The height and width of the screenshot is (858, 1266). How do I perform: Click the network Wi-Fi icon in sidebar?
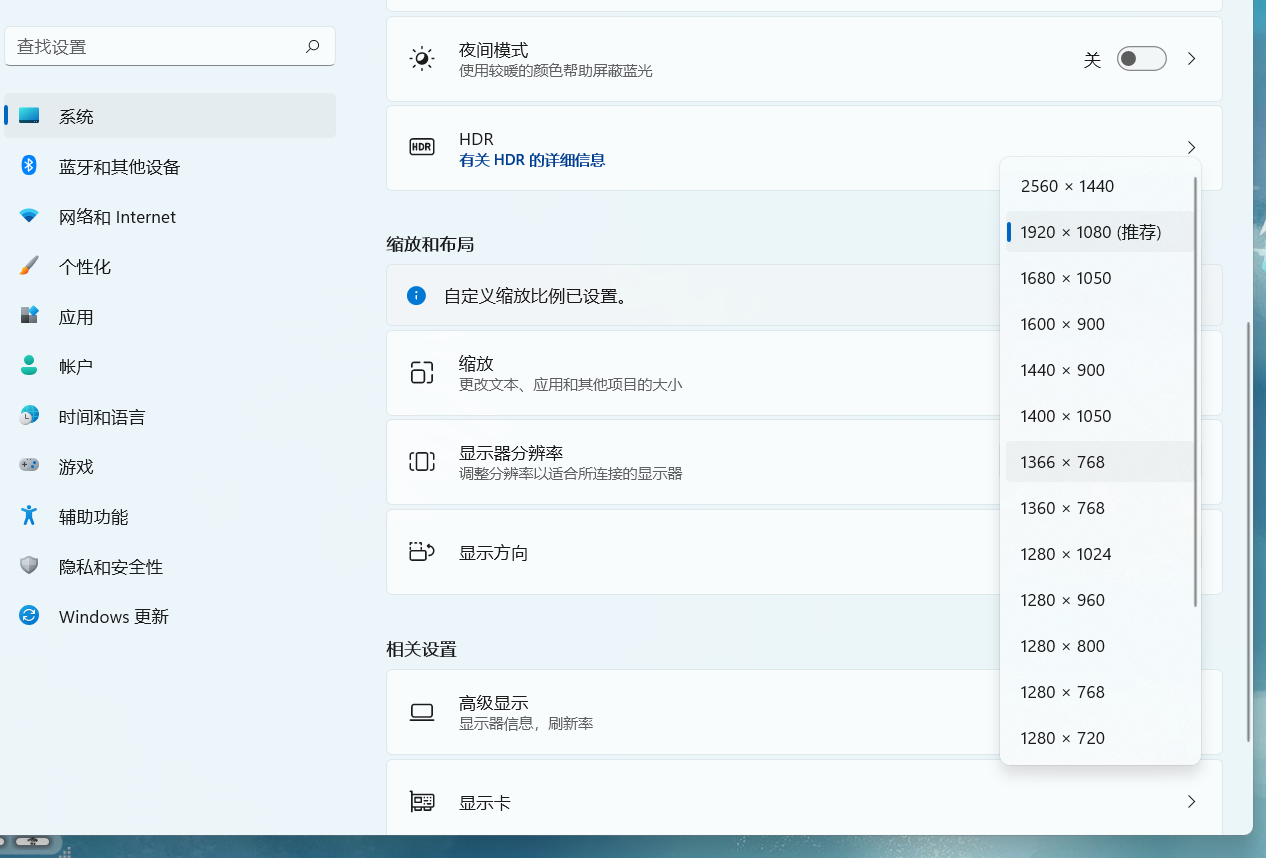[29, 216]
